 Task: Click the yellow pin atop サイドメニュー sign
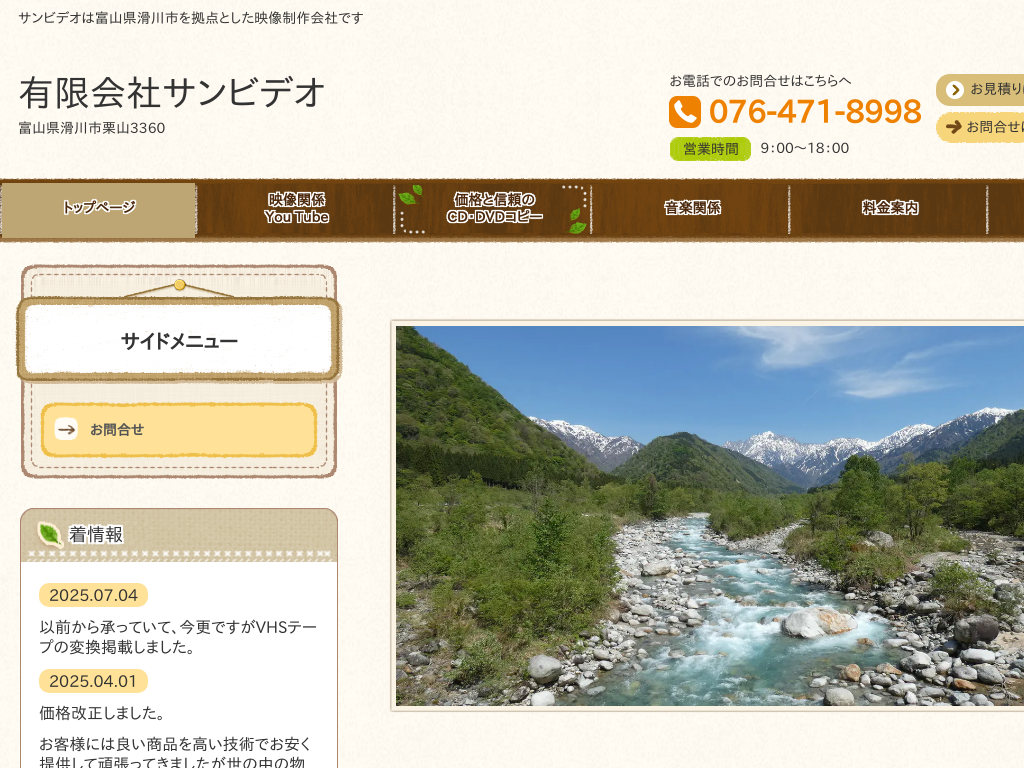[x=180, y=285]
